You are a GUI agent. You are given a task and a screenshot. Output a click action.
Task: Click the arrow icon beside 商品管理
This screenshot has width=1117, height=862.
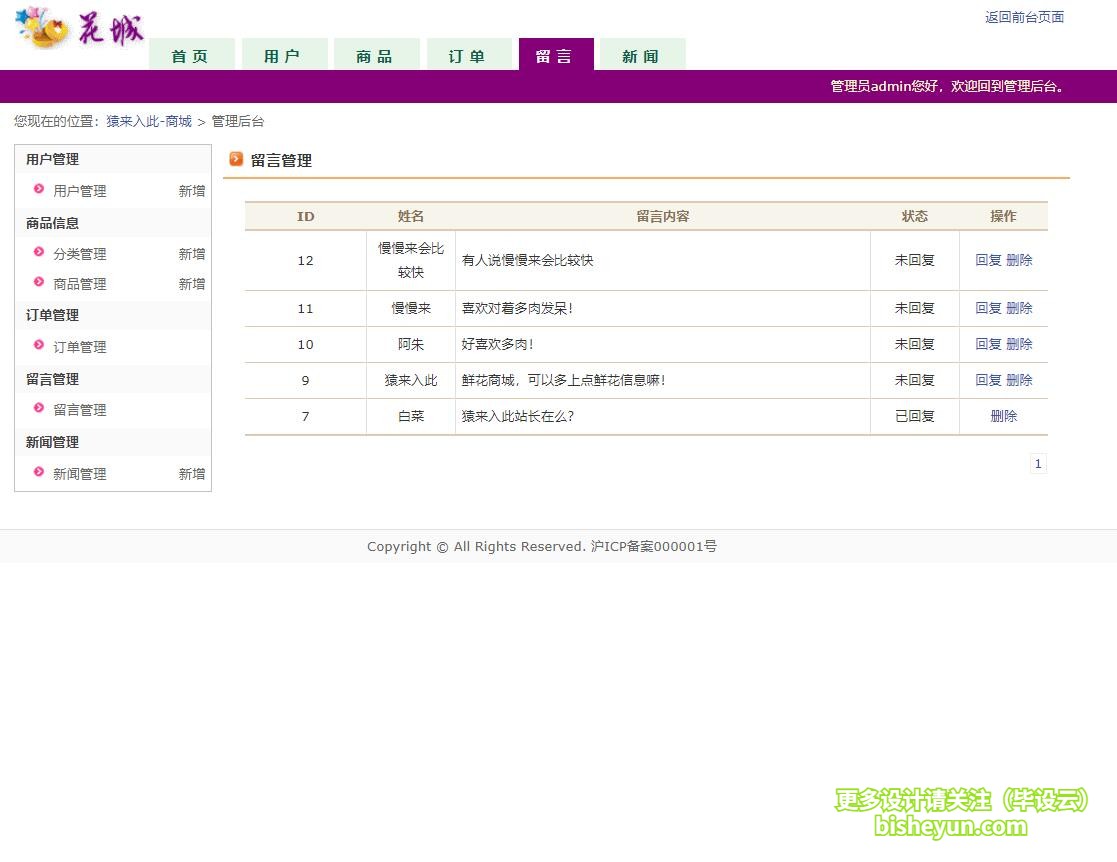(38, 283)
